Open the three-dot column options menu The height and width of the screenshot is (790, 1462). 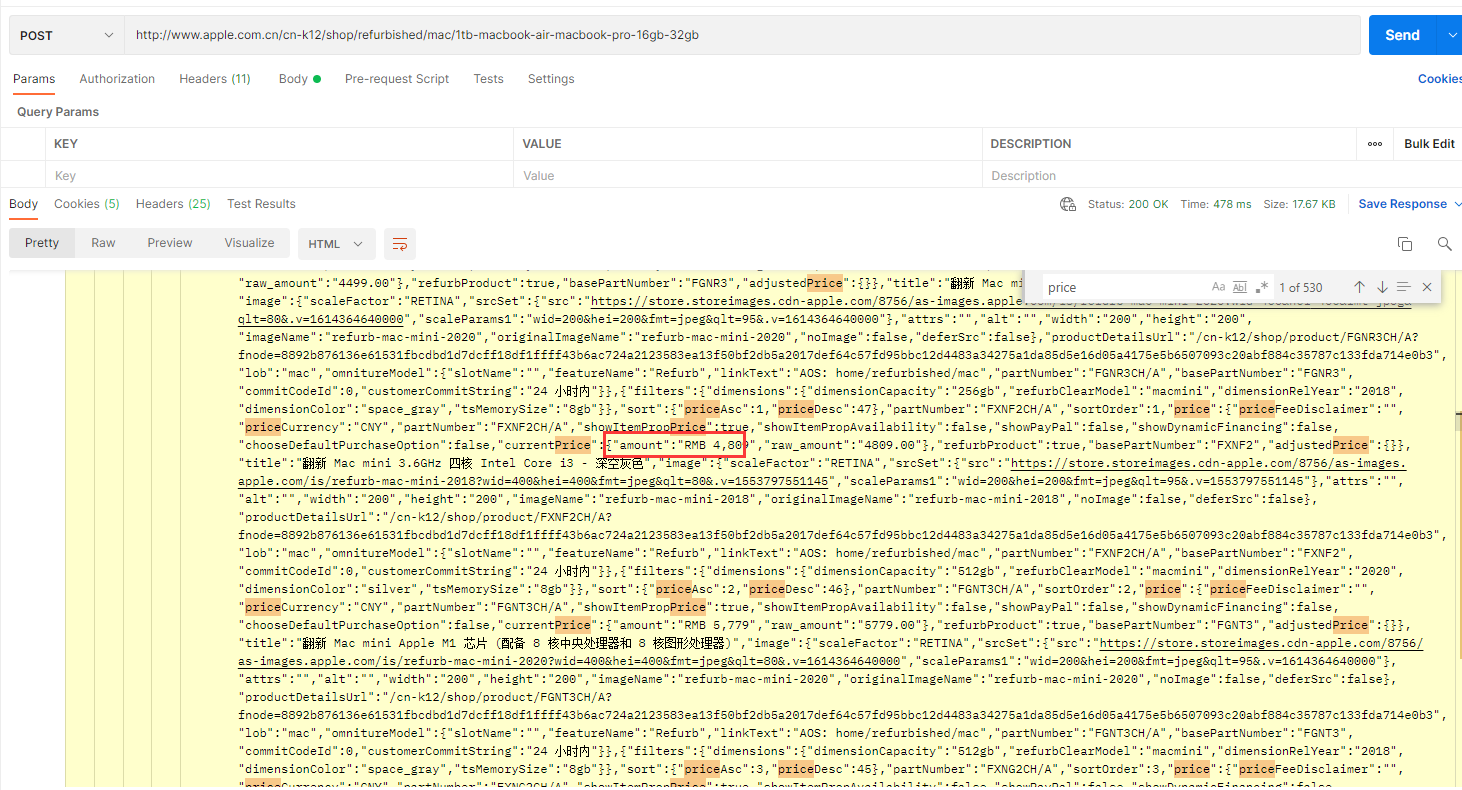(x=1375, y=144)
